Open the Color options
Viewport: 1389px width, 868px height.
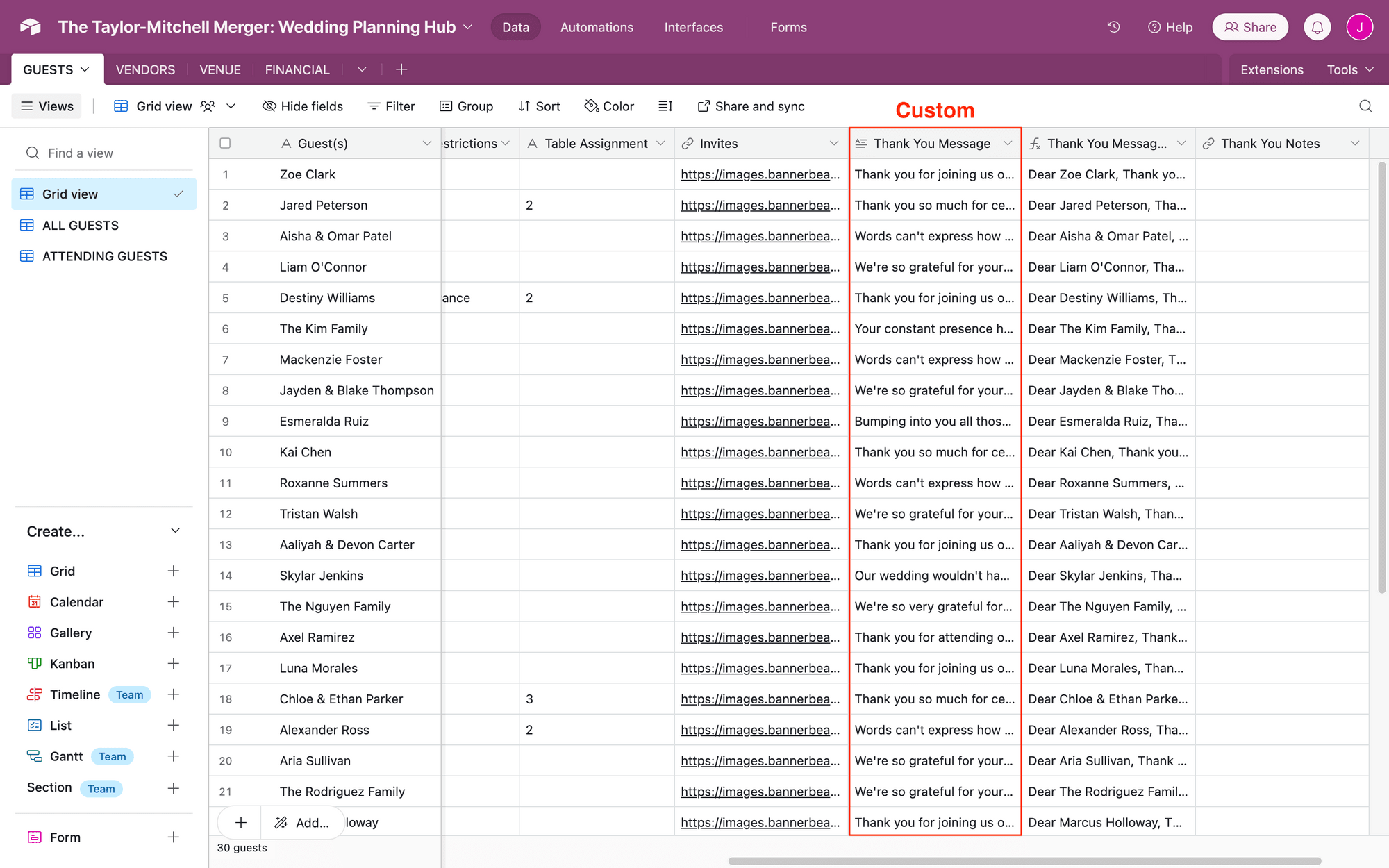pyautogui.click(x=609, y=106)
